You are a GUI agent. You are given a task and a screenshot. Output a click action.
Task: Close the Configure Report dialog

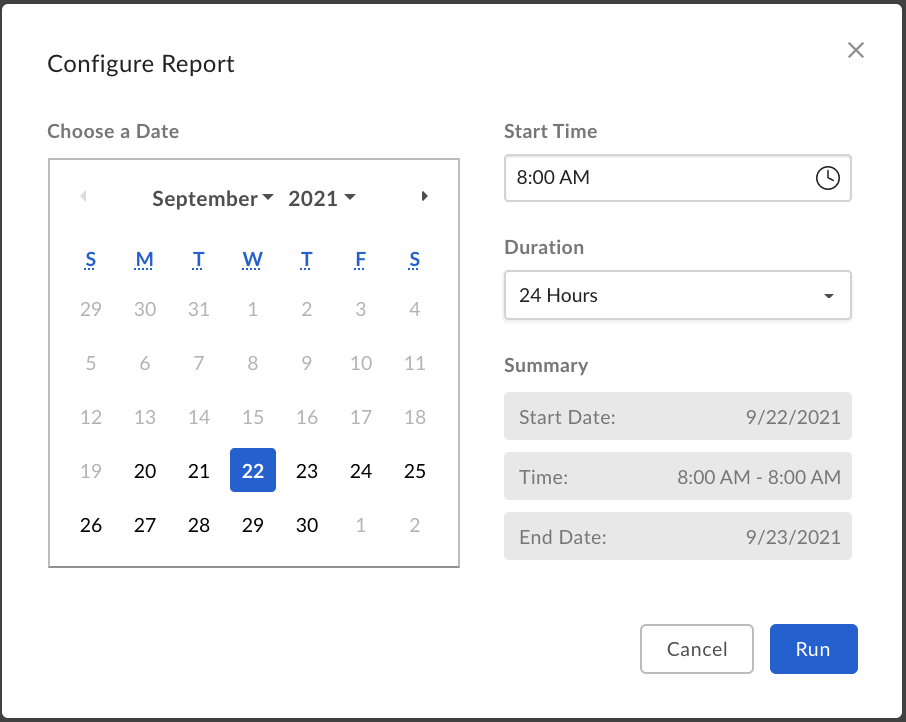click(x=855, y=50)
